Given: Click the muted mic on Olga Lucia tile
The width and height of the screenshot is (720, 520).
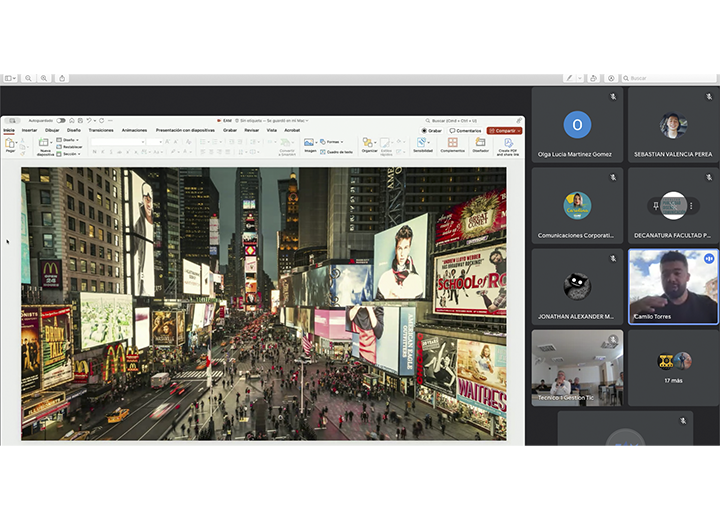Looking at the screenshot, I should click(613, 97).
